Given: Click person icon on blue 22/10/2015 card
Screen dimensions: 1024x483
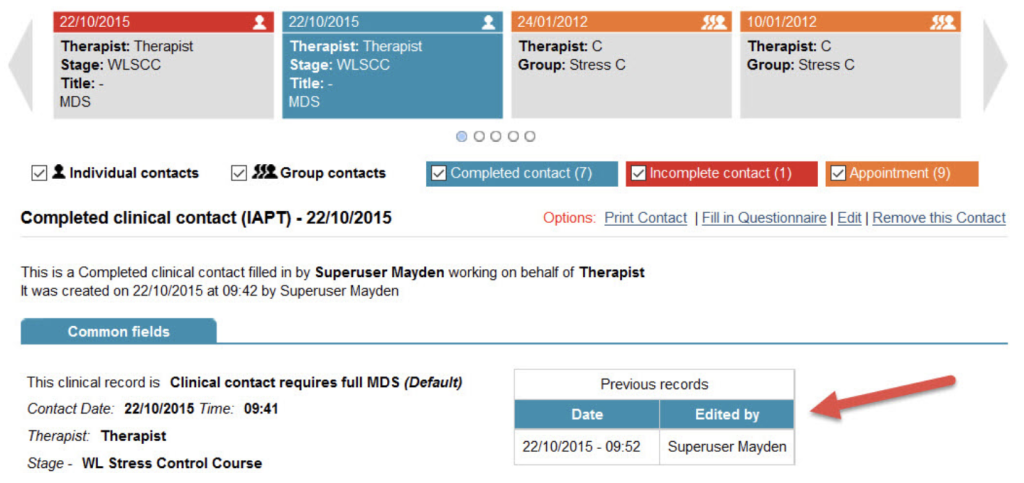Looking at the screenshot, I should click(x=489, y=22).
